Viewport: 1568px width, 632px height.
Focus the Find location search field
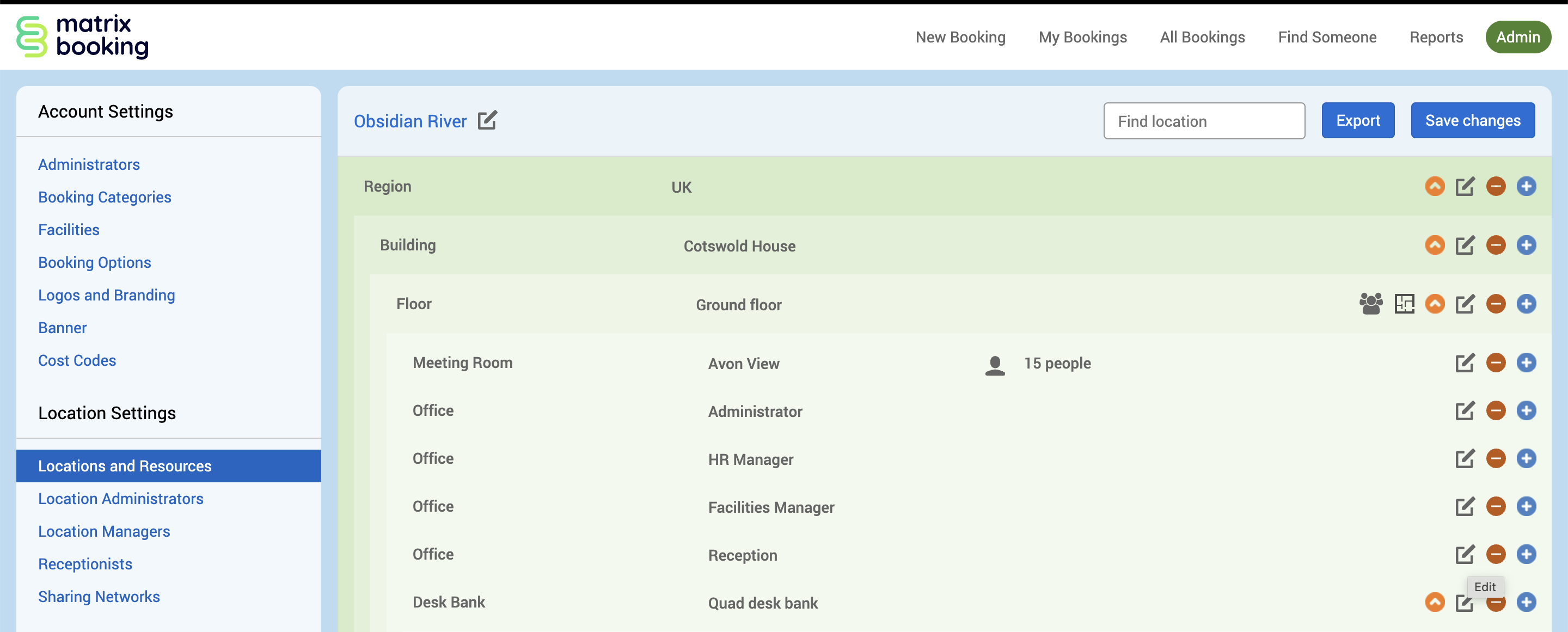[1203, 121]
